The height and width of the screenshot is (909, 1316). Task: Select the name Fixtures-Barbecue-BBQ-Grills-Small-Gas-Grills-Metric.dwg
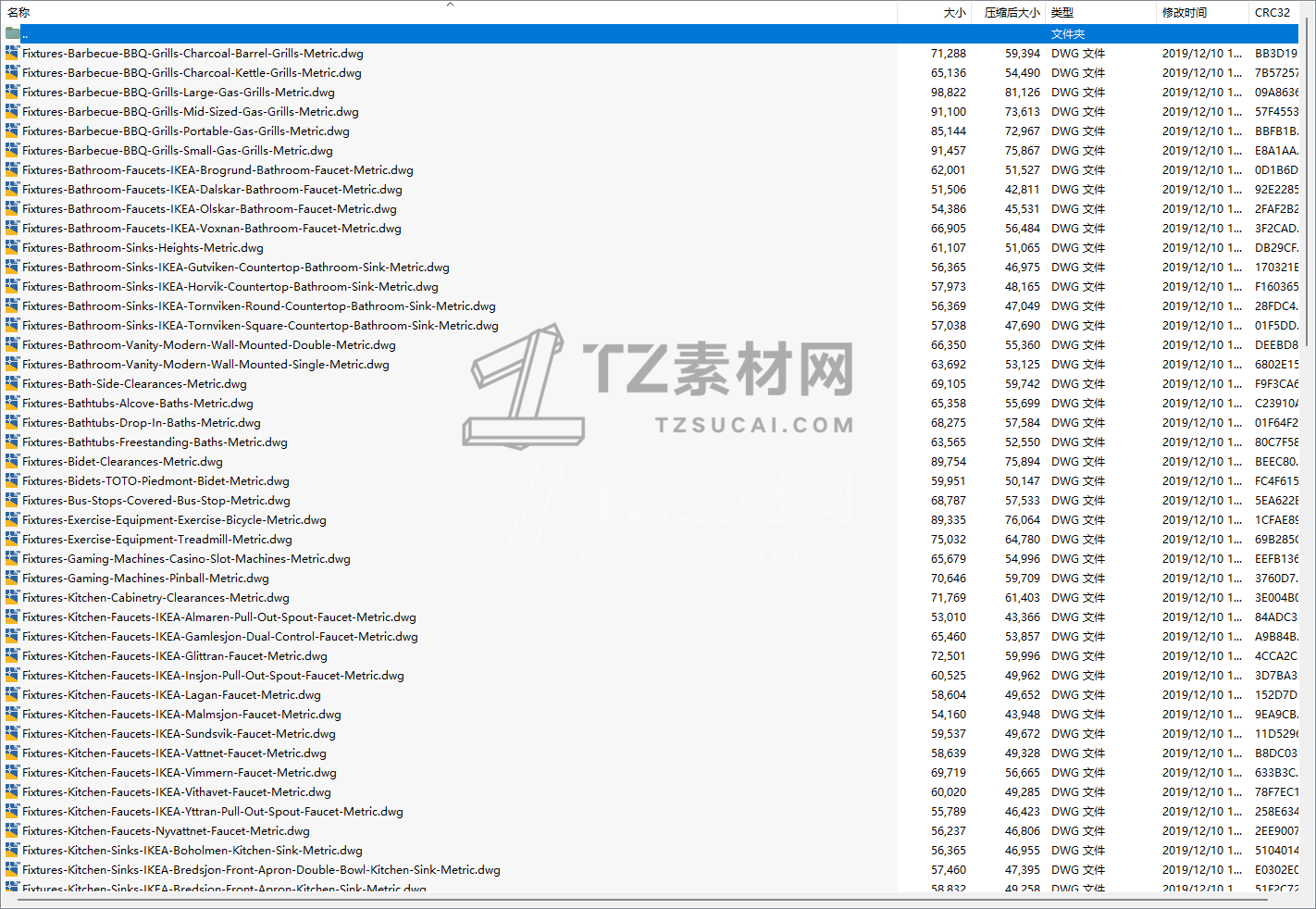178,150
